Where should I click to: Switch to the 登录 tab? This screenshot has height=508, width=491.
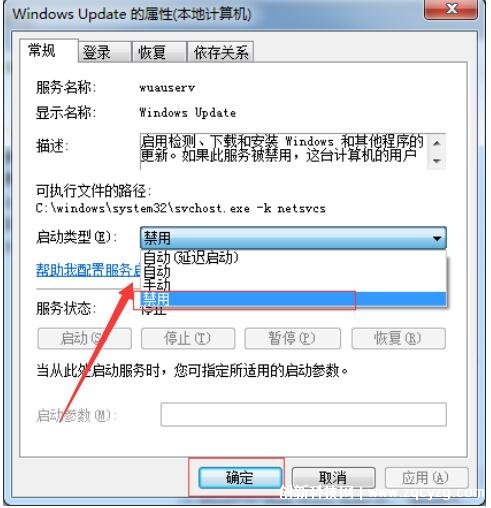click(105, 52)
